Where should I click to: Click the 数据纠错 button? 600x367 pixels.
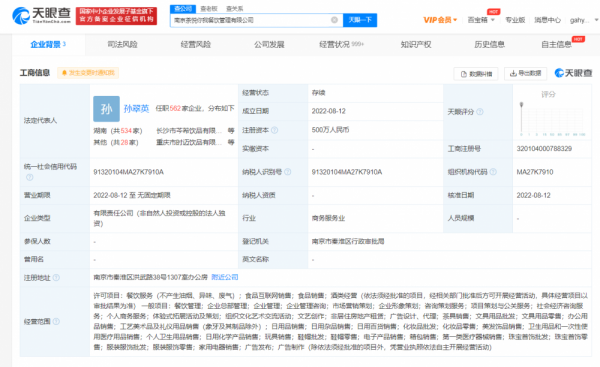(x=476, y=73)
